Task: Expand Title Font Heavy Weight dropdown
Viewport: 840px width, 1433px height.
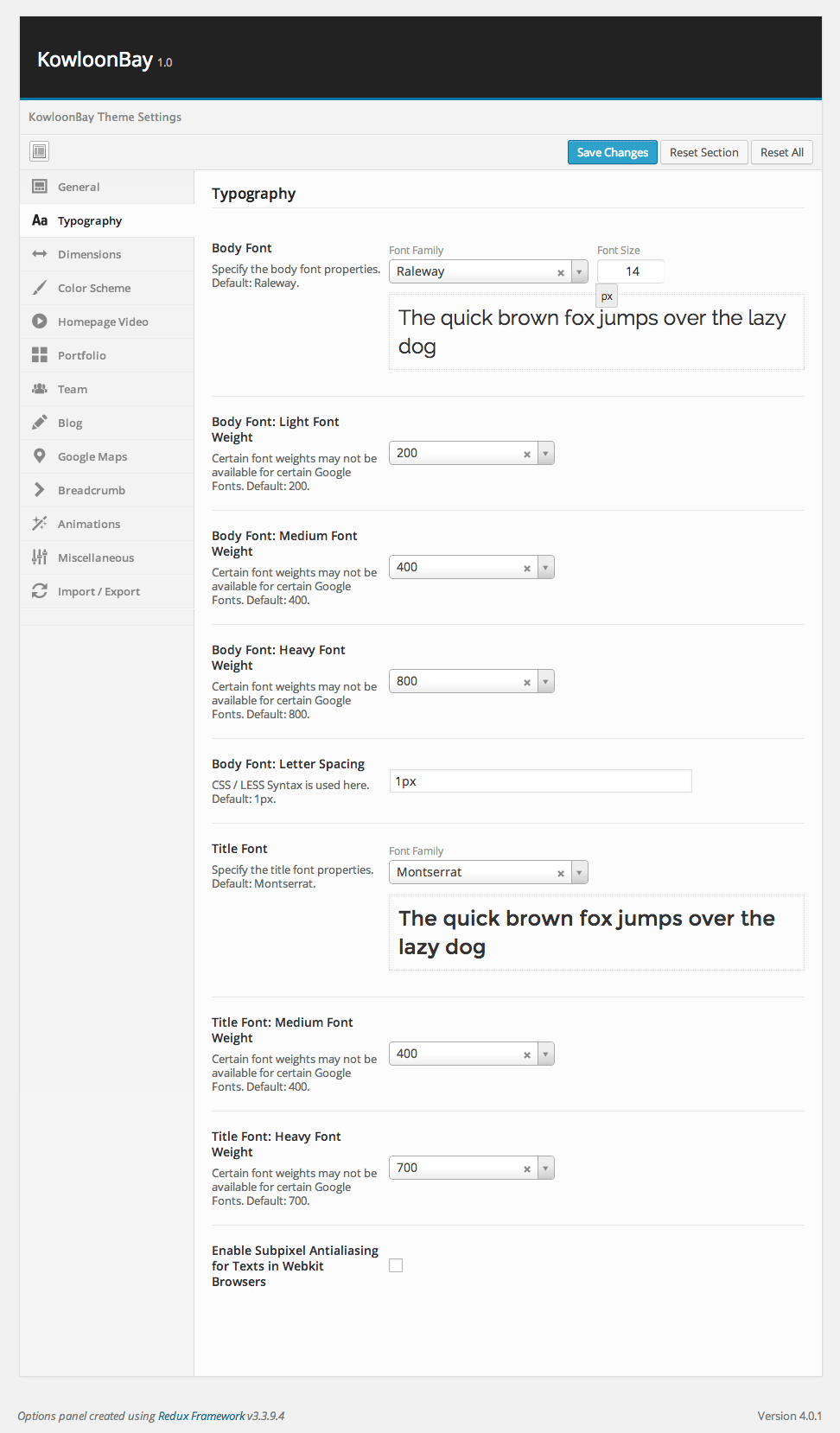Action: point(545,1168)
